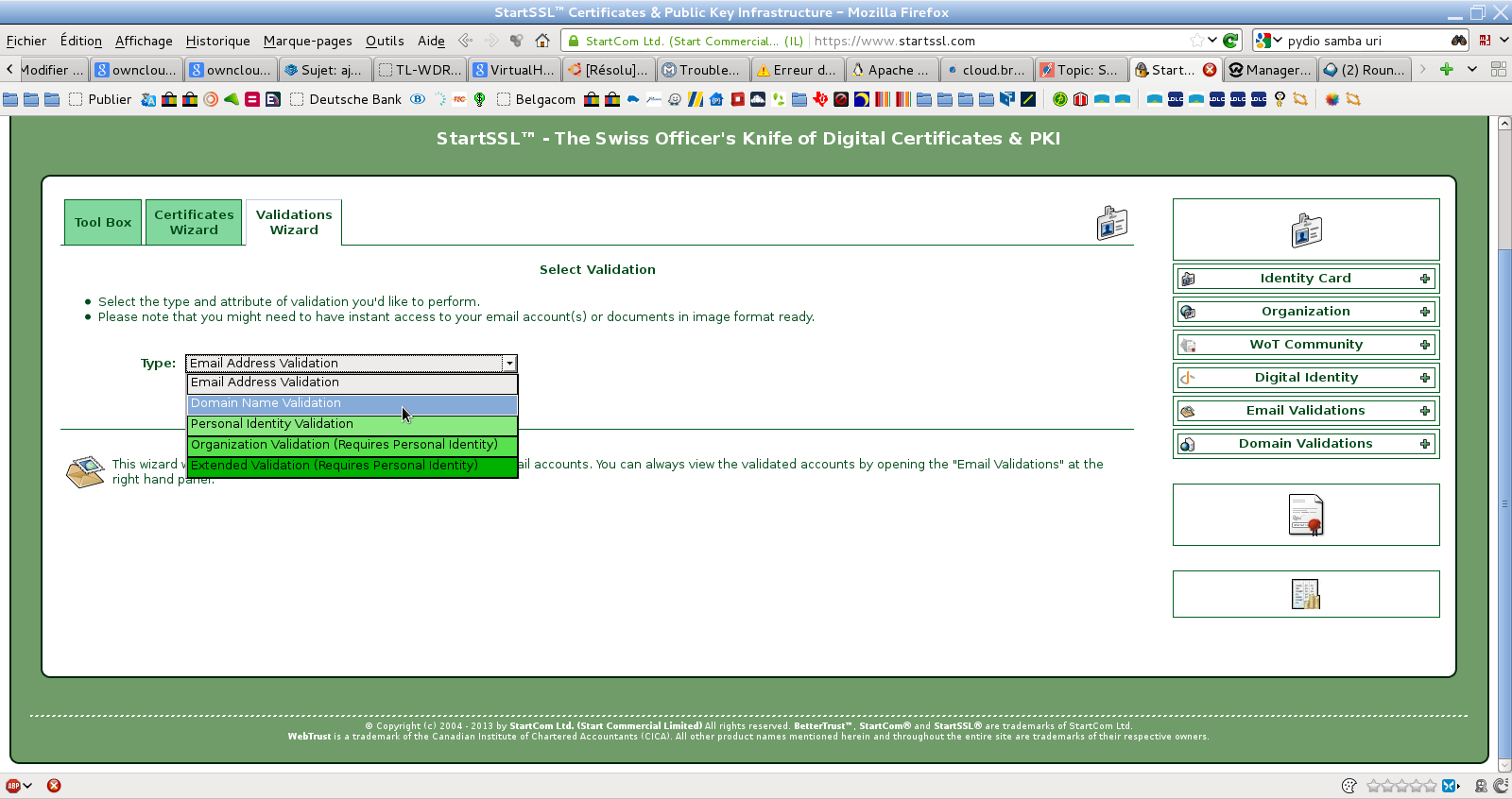Close the StartSSL browser tab
Image resolution: width=1512 pixels, height=799 pixels.
1210,70
